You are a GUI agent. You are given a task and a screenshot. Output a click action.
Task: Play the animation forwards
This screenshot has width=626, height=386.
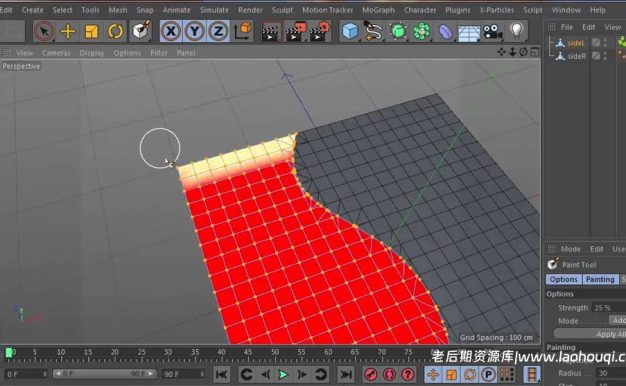click(283, 374)
